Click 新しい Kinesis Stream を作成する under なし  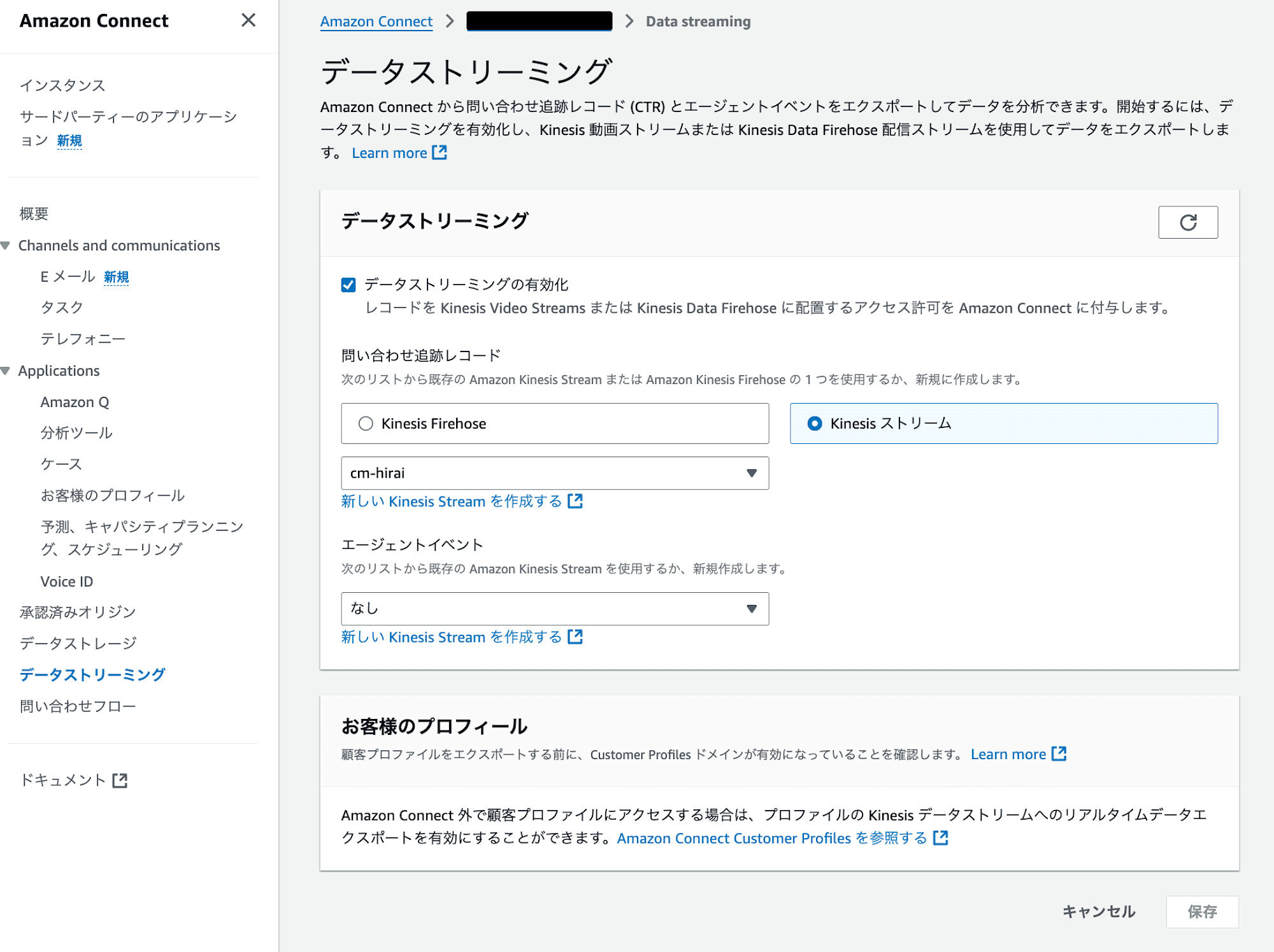[452, 637]
